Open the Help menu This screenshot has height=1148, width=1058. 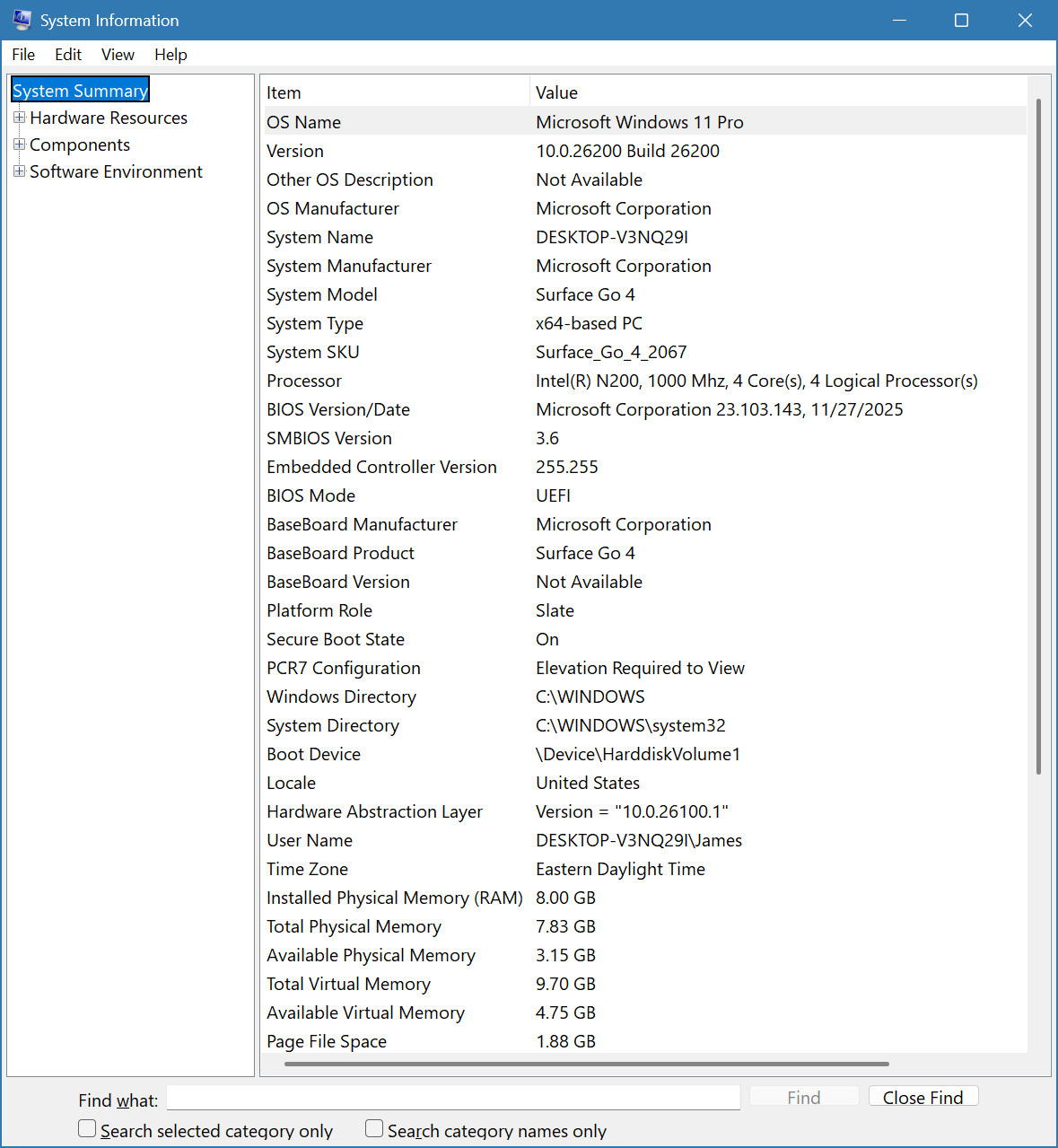click(171, 55)
